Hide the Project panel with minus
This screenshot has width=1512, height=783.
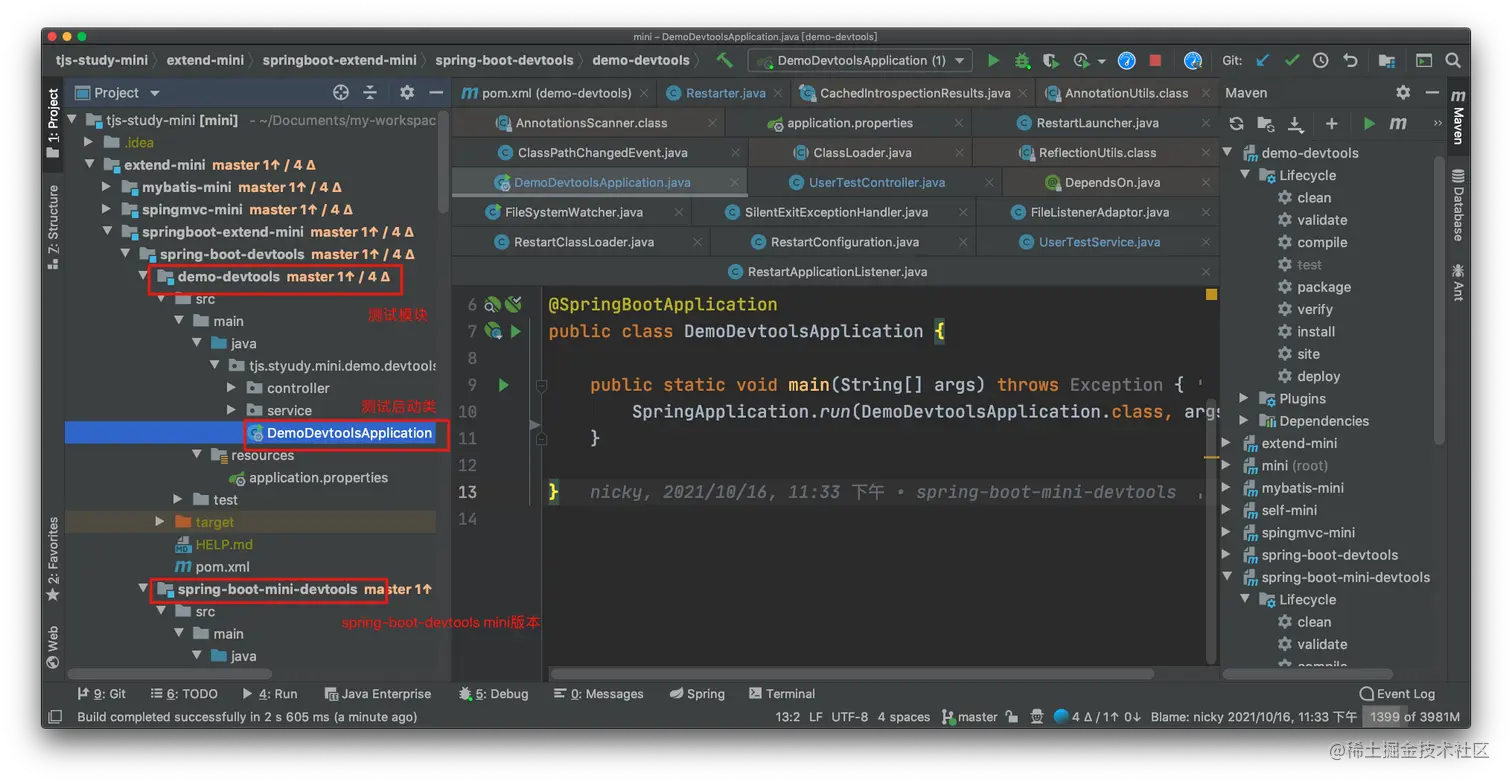pyautogui.click(x=436, y=93)
